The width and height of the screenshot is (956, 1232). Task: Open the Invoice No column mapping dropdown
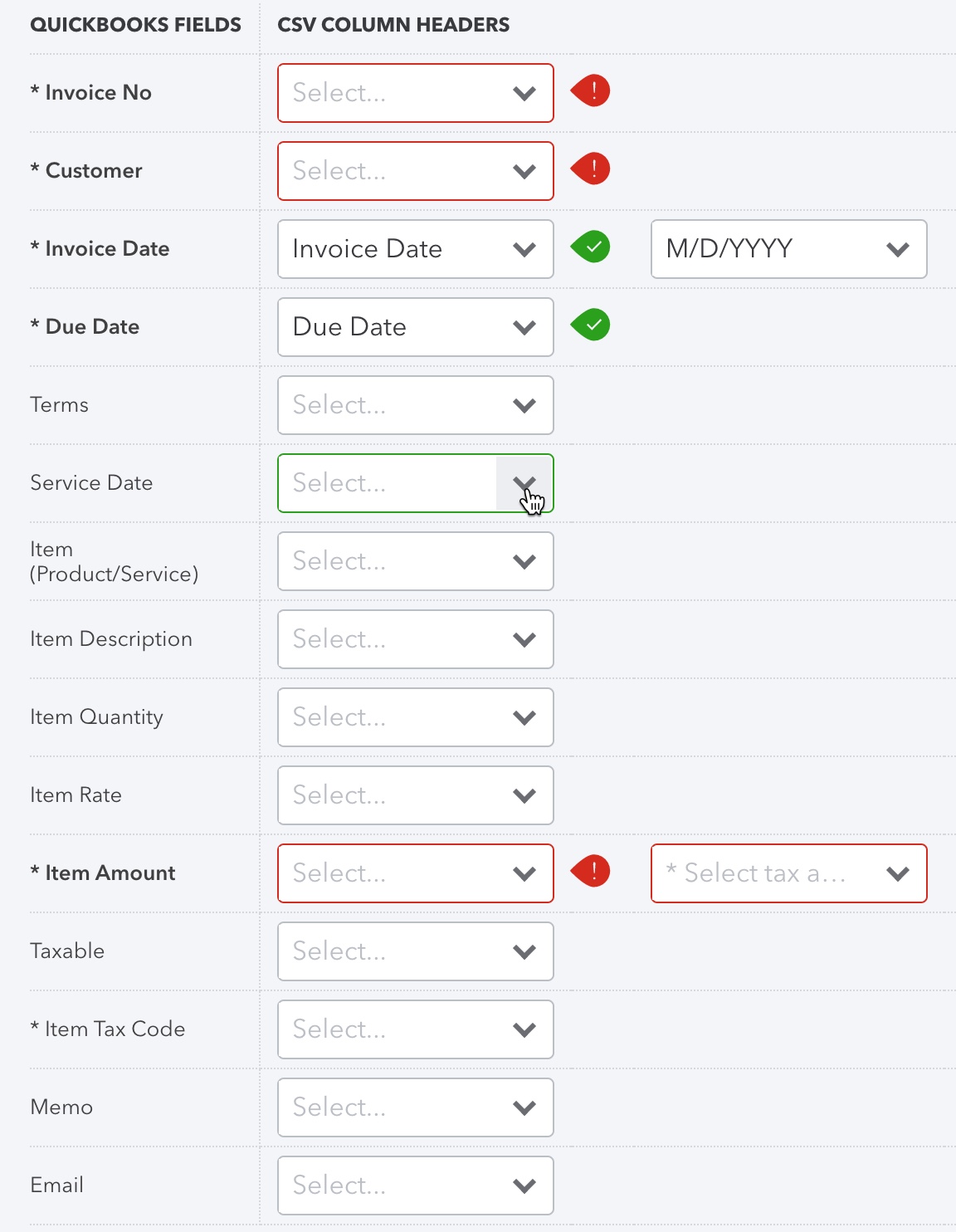[415, 92]
